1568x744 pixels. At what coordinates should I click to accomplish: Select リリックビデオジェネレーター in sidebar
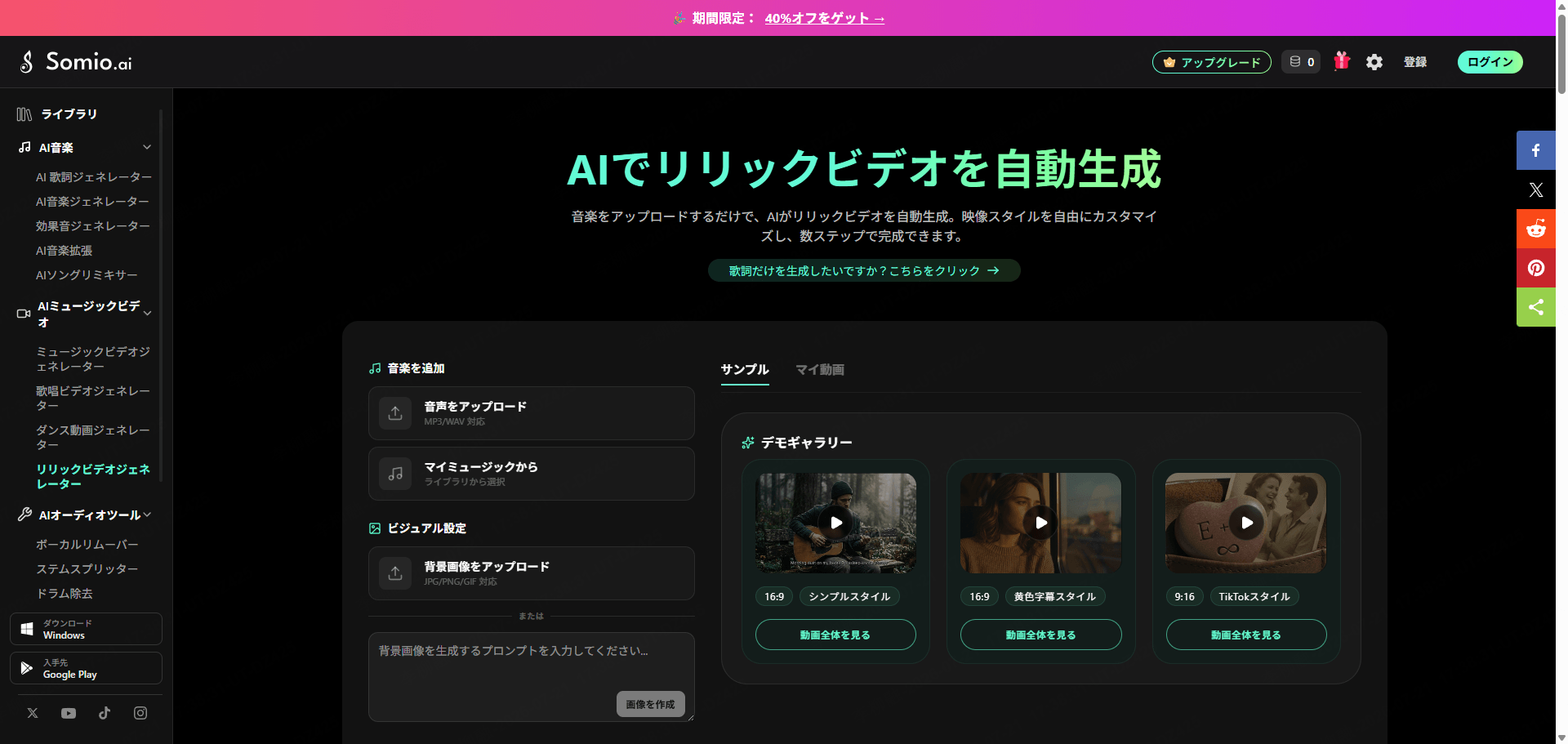tap(93, 477)
